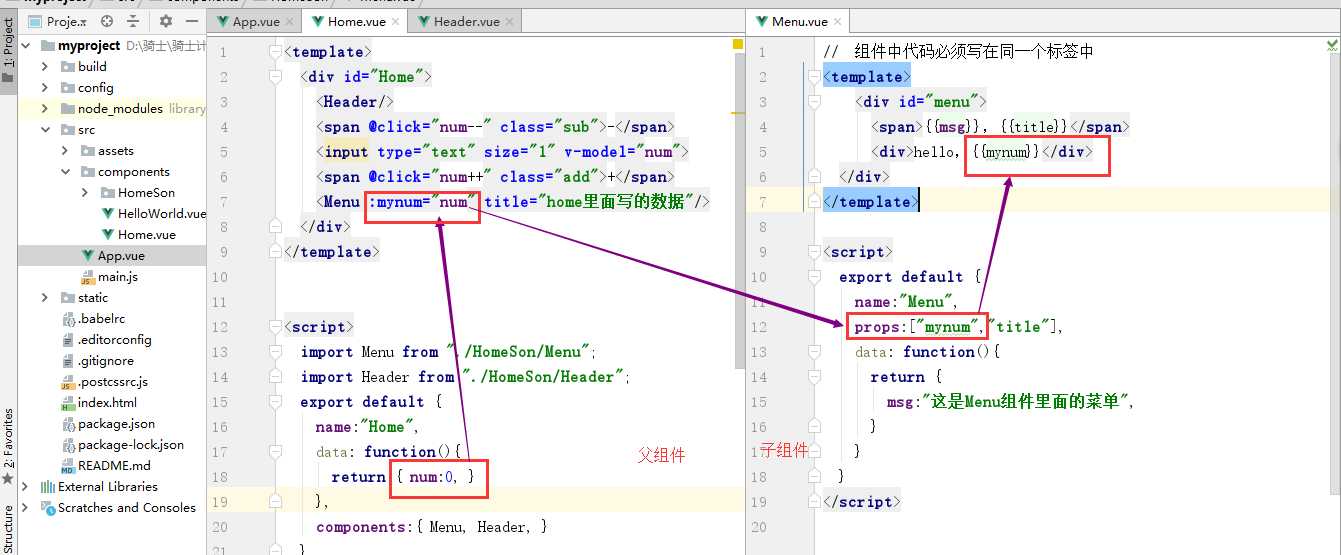Image resolution: width=1341 pixels, height=555 pixels.
Task: Select the Menu.vue tab in the right pane
Action: coord(797,21)
